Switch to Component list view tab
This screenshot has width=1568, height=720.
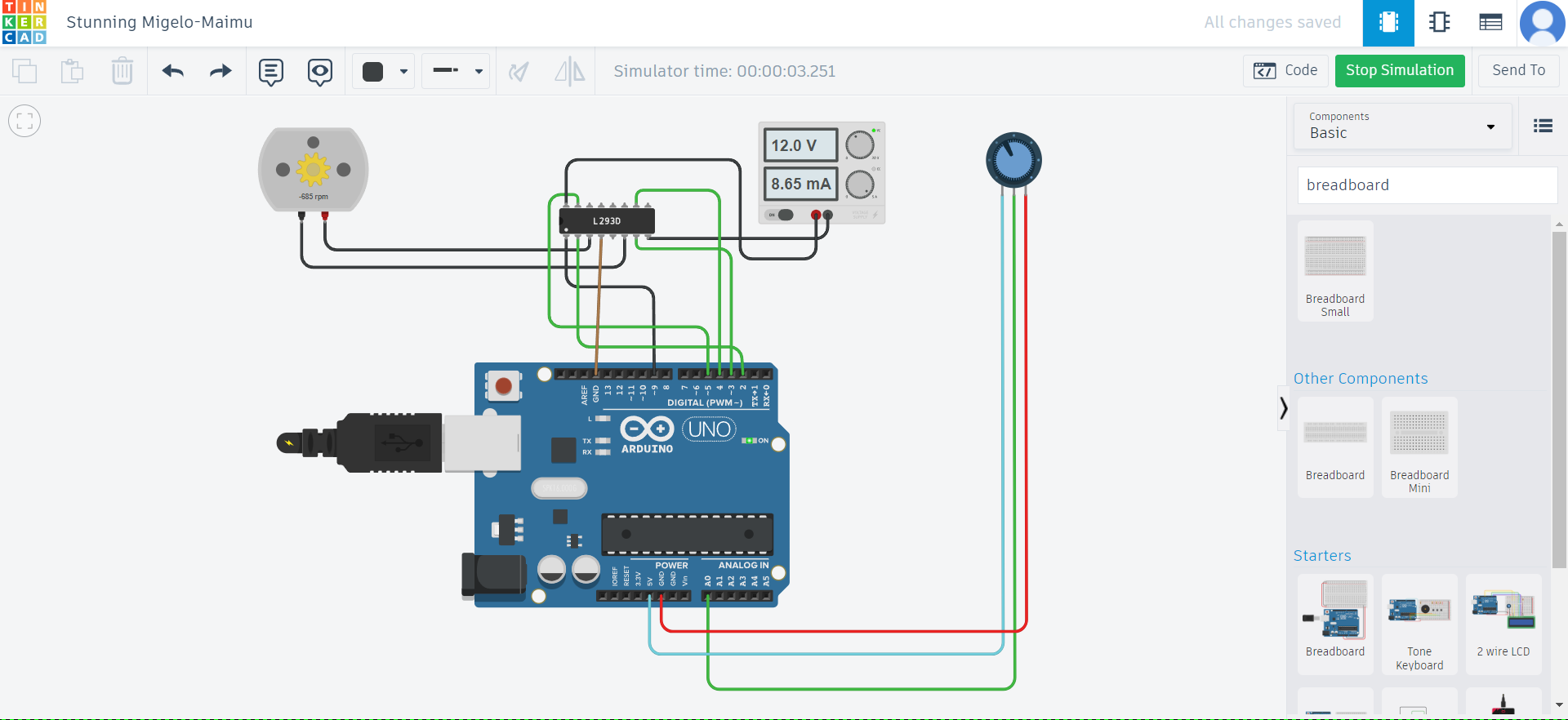tap(1490, 23)
